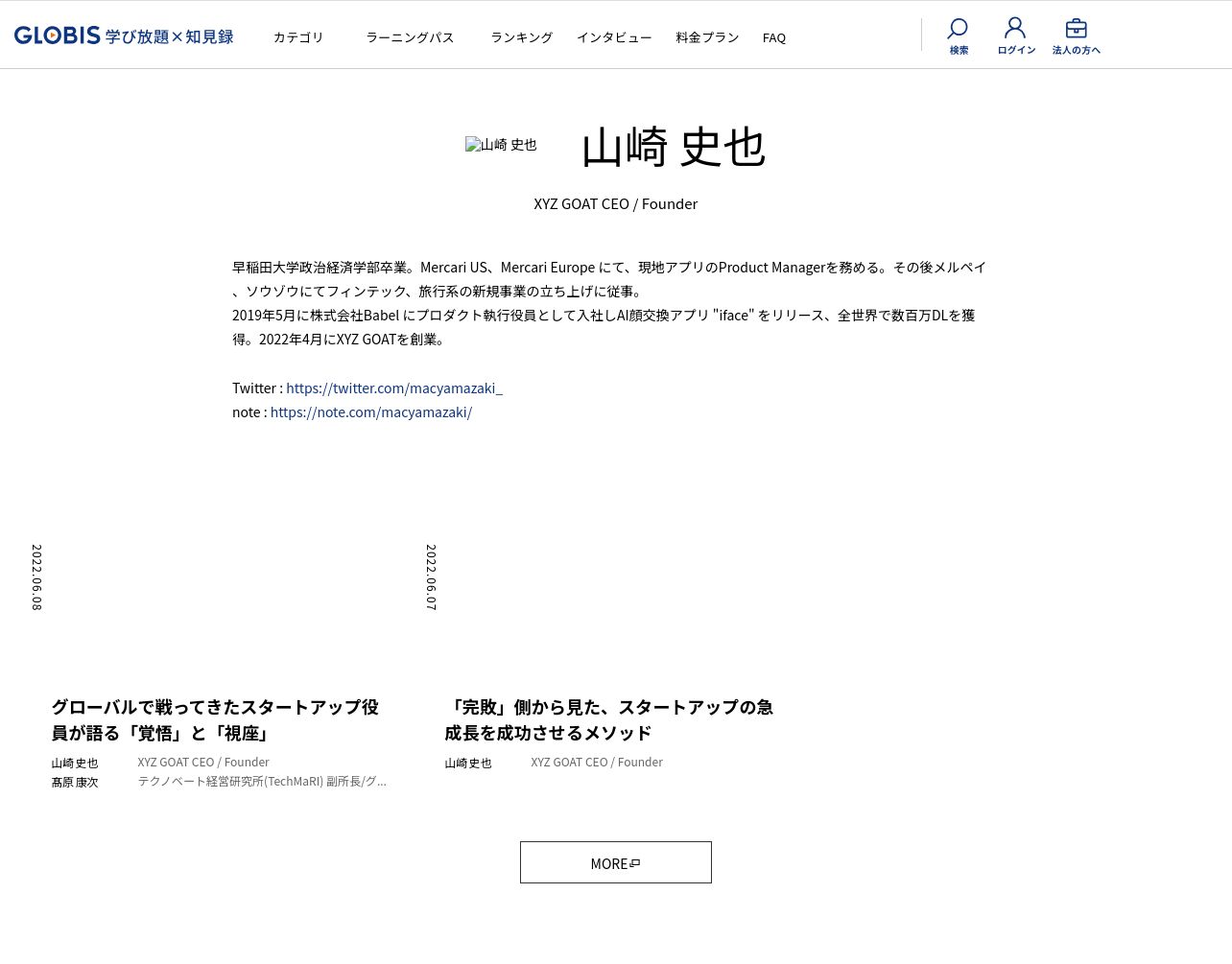1232x964 pixels.
Task: Click the 2022.06.08 date label
Action: 36,577
